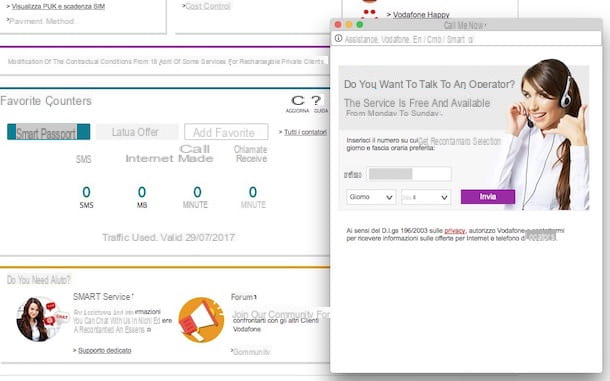
Task: Click the Call Me Now address bar
Action: point(466,39)
